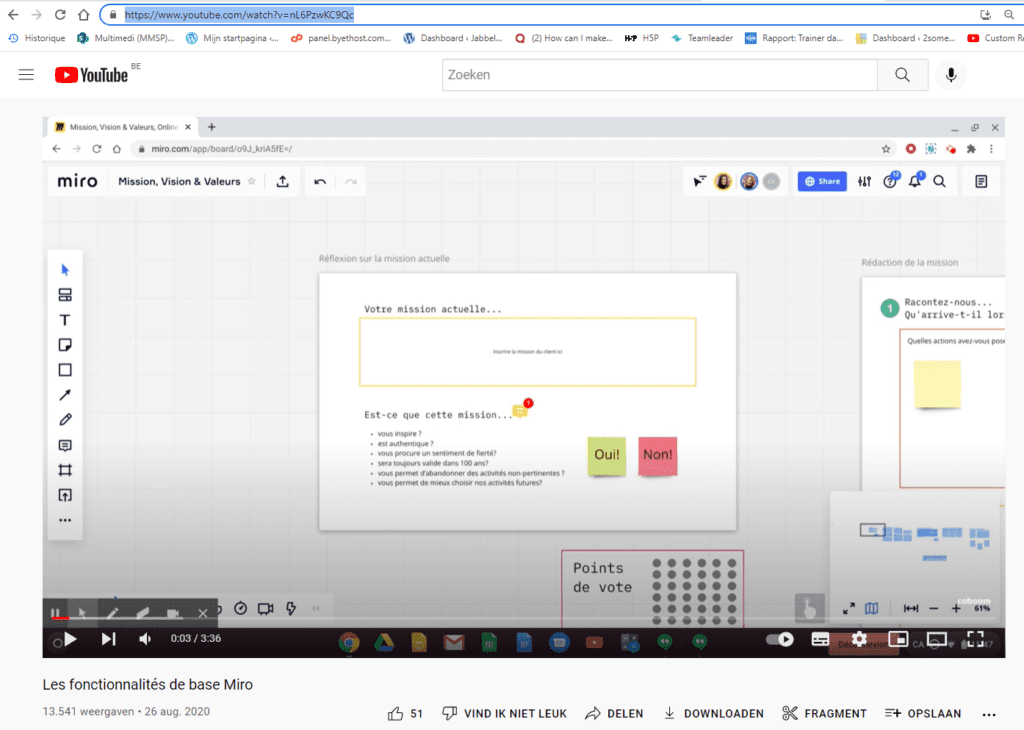Collapse the Miro bottom toolbar chevrons

(316, 608)
